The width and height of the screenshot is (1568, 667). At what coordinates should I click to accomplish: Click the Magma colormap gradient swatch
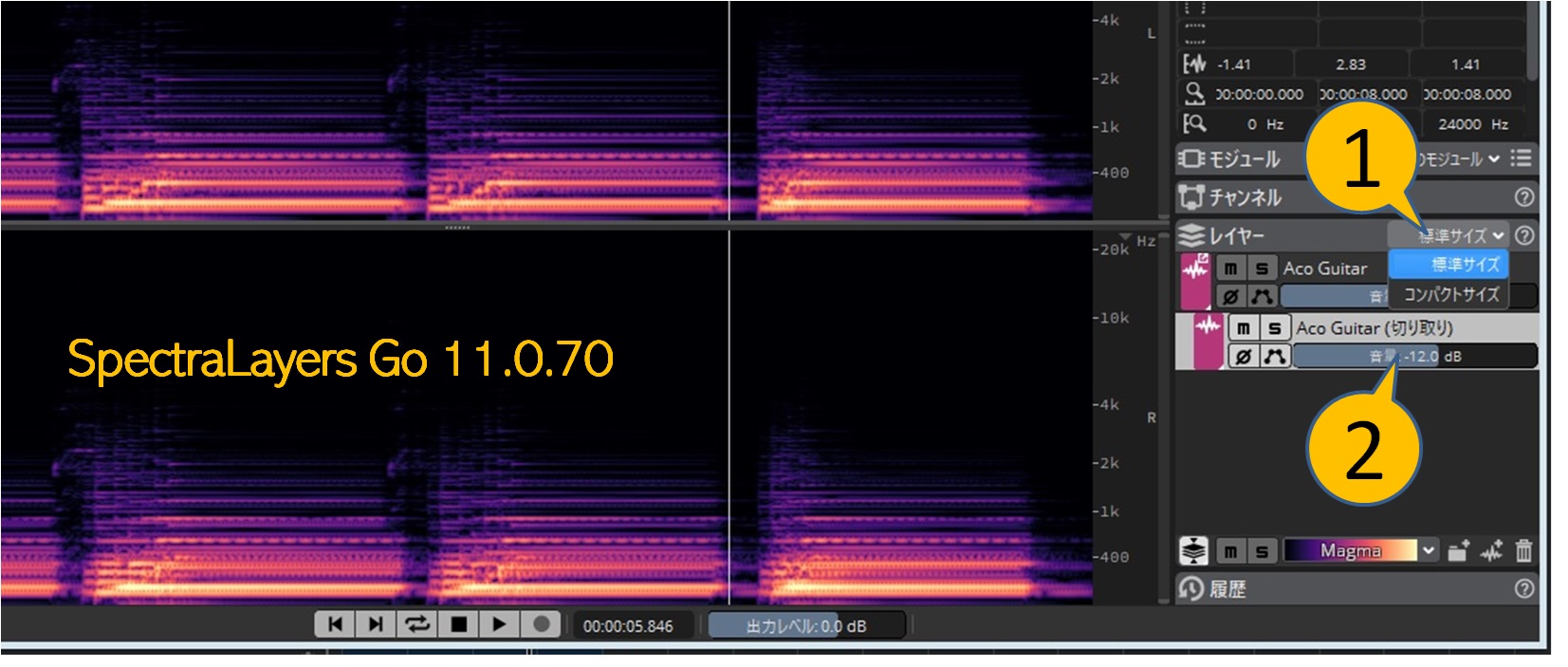click(1350, 551)
